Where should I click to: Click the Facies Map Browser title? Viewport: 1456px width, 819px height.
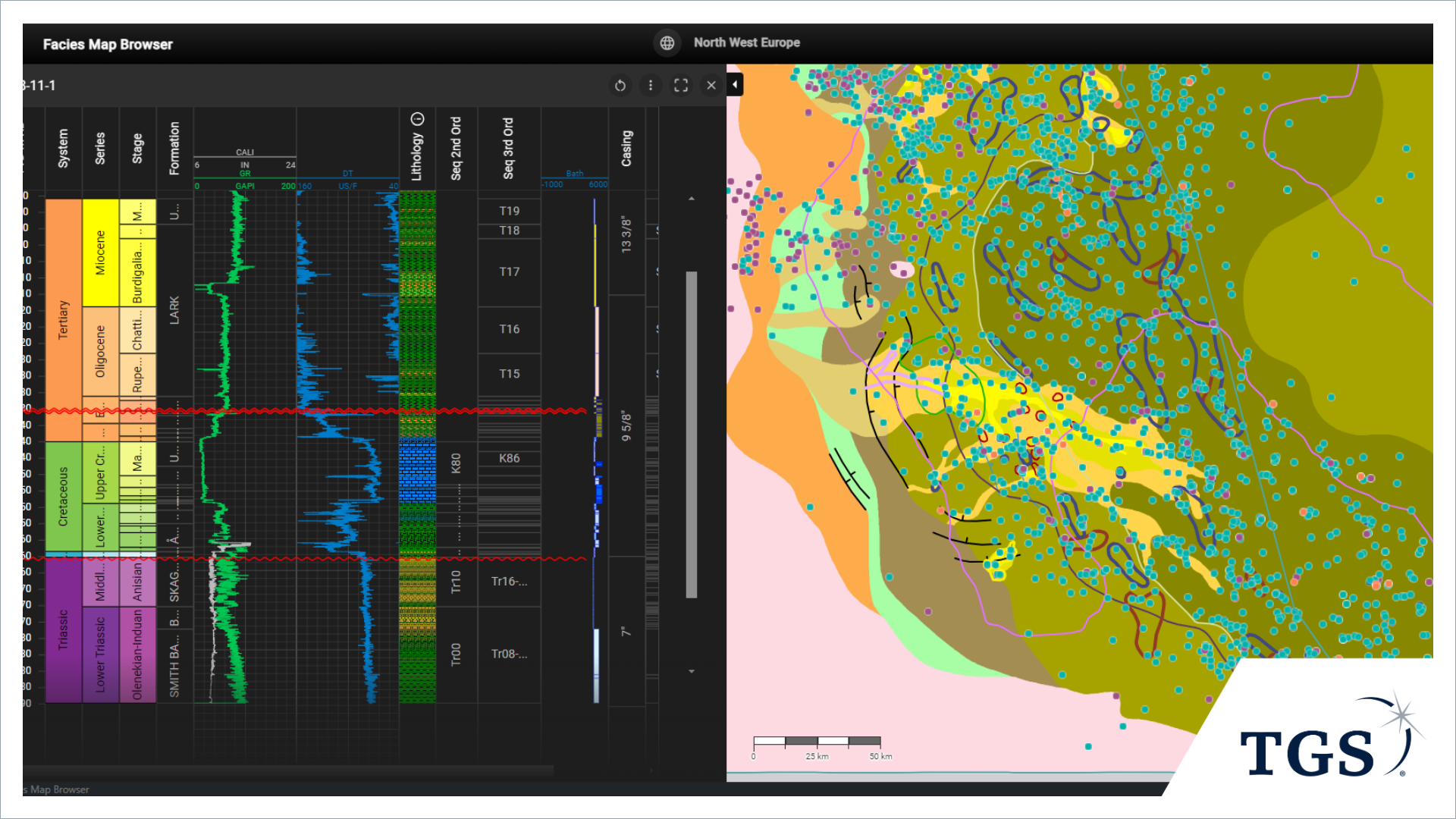coord(108,45)
